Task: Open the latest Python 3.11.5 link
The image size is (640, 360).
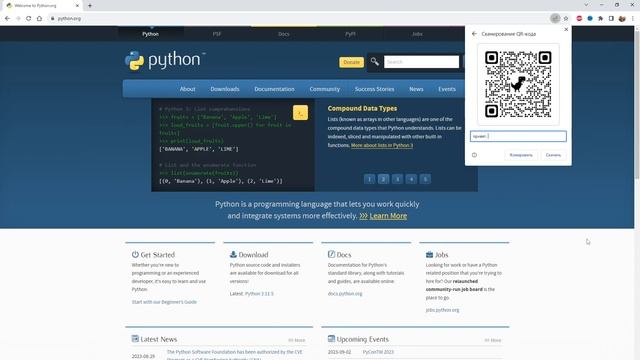Action: [259, 293]
